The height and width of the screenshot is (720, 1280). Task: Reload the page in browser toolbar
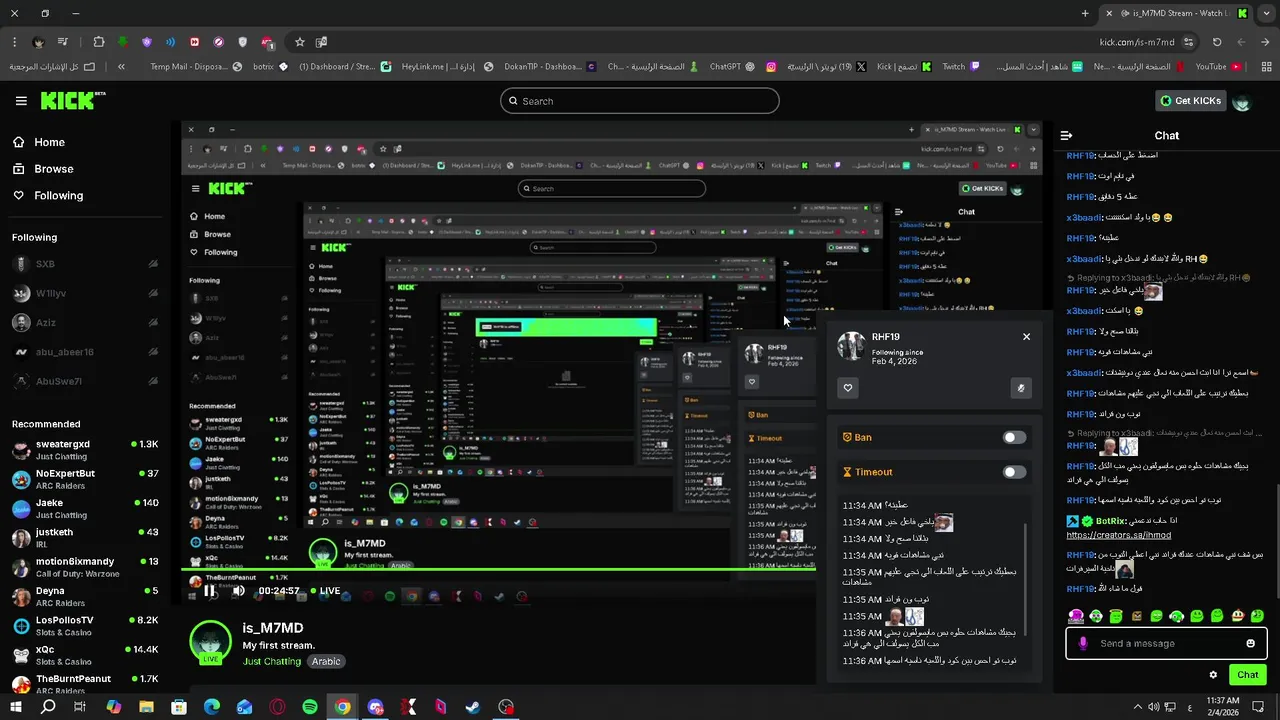[1217, 42]
